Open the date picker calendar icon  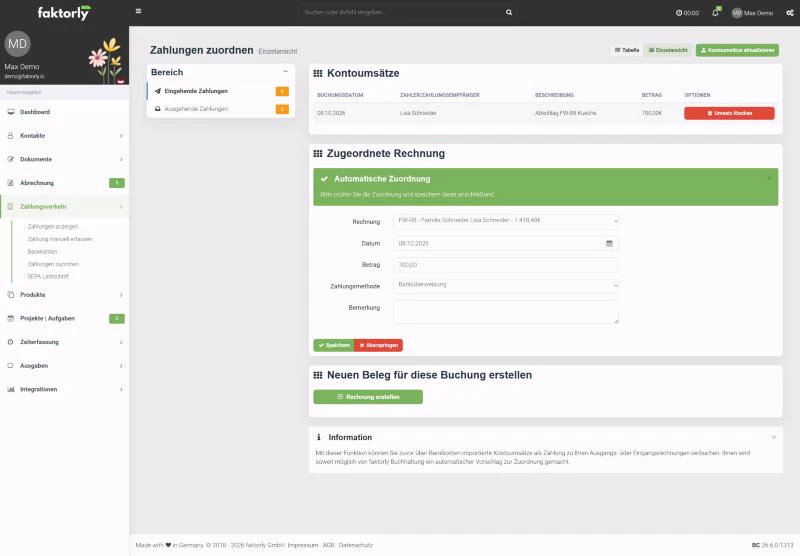tap(609, 243)
